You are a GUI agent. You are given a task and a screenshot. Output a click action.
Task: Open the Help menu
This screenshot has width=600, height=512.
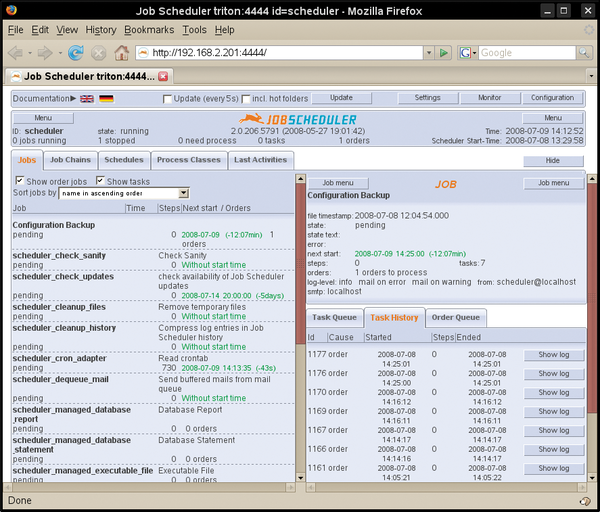point(224,30)
